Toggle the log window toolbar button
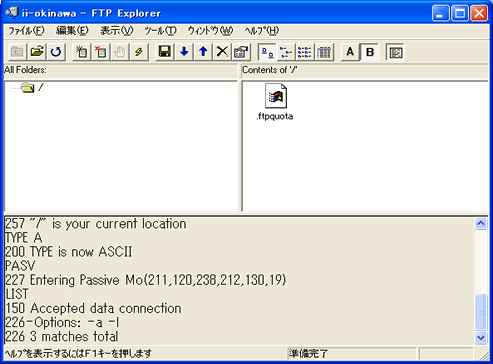 pos(395,52)
